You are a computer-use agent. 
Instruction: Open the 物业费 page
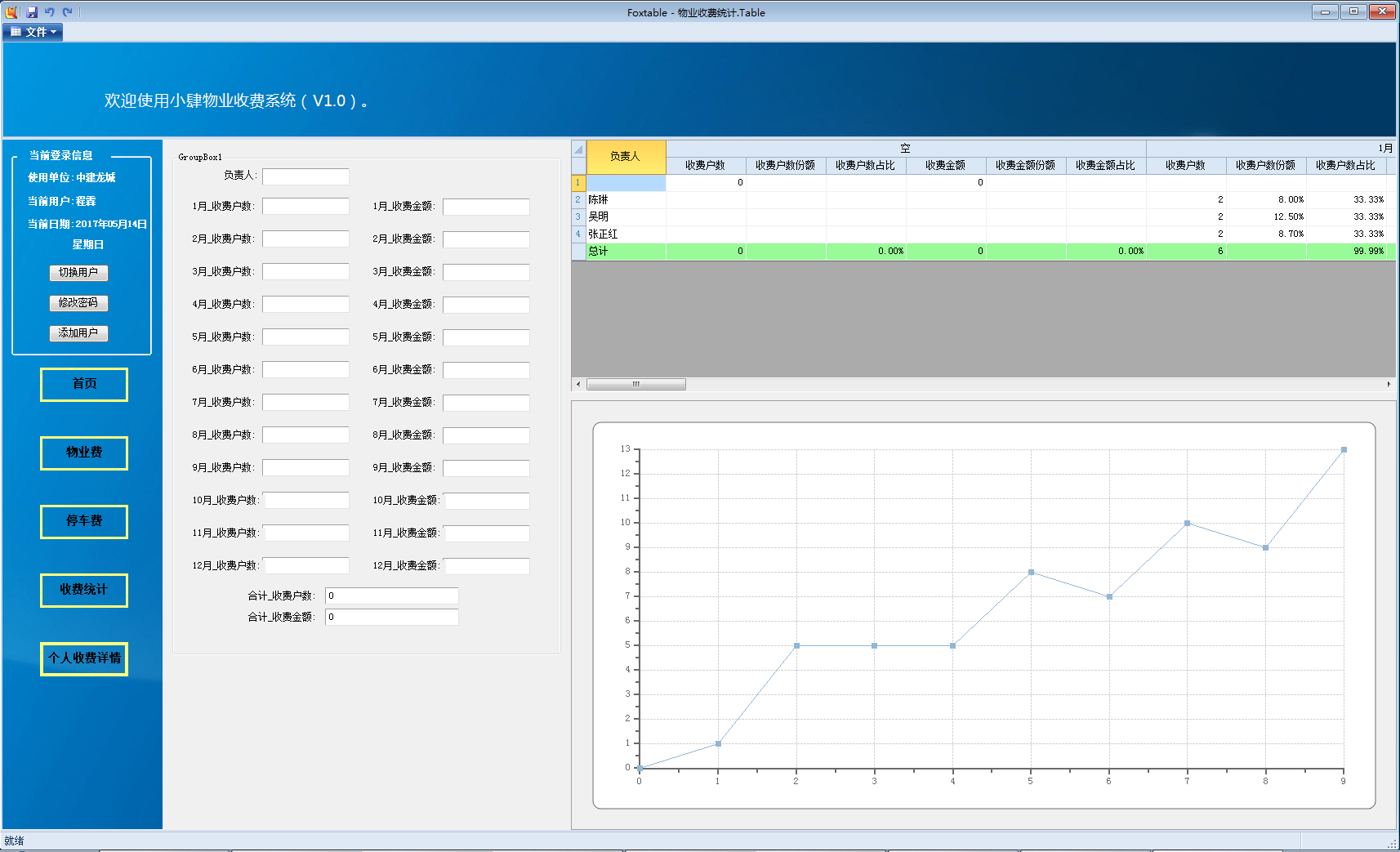click(84, 453)
